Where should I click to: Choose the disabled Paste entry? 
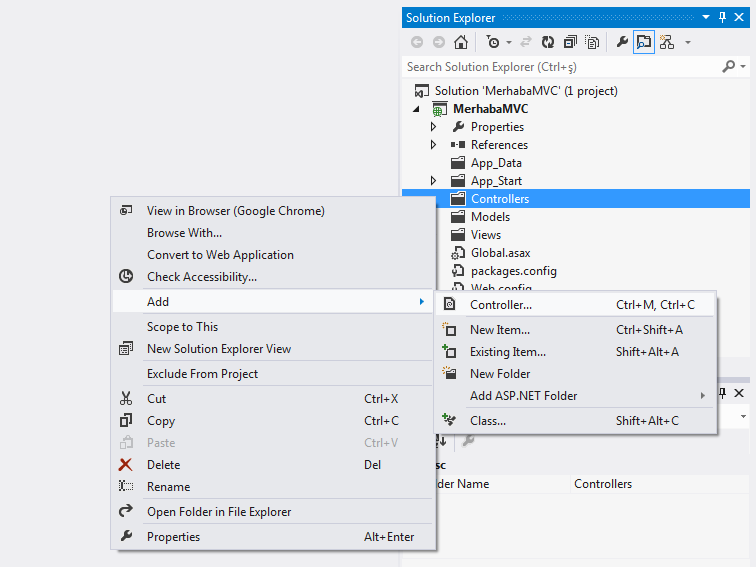(x=273, y=443)
